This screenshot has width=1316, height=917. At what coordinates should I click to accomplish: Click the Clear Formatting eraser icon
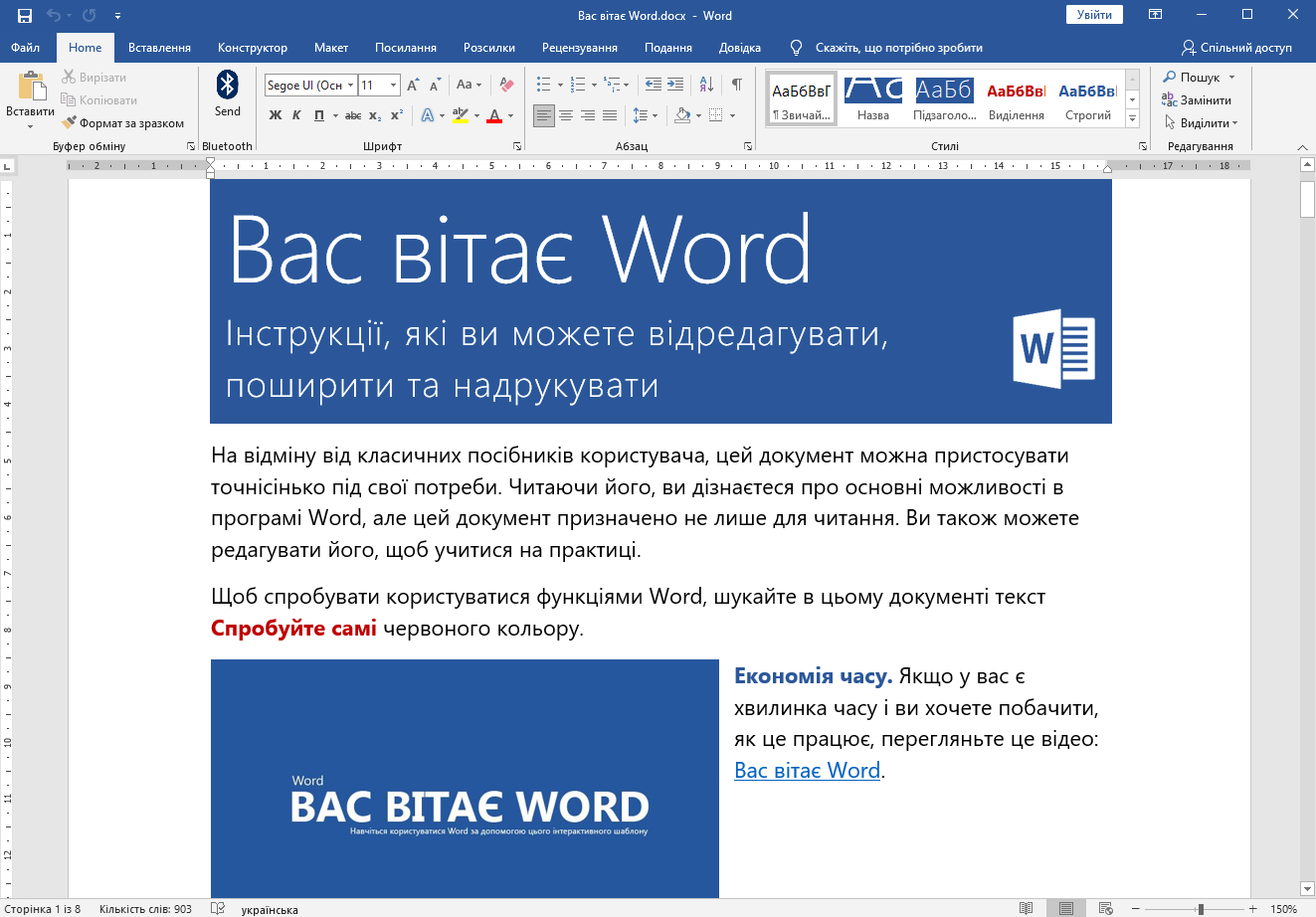coord(507,85)
